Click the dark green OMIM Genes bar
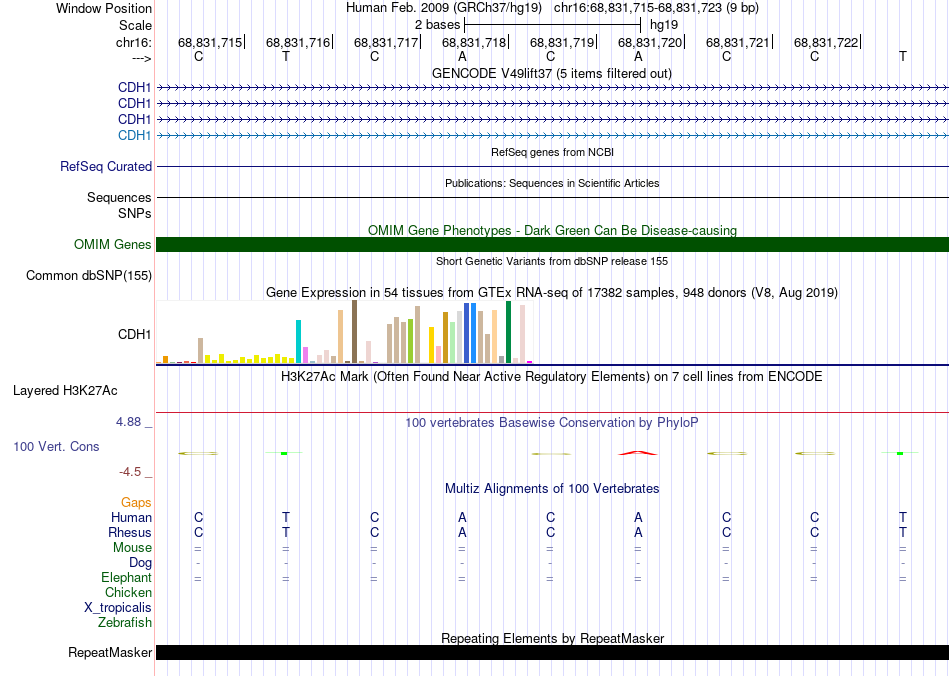 pyautogui.click(x=552, y=245)
